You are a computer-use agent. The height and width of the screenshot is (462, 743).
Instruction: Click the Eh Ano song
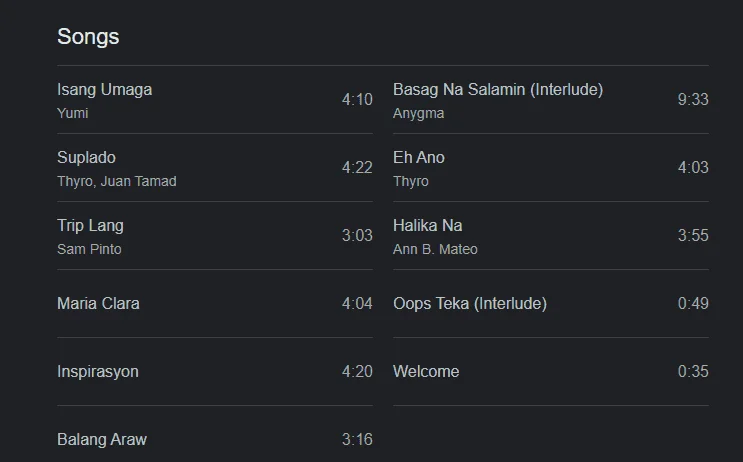(x=551, y=168)
